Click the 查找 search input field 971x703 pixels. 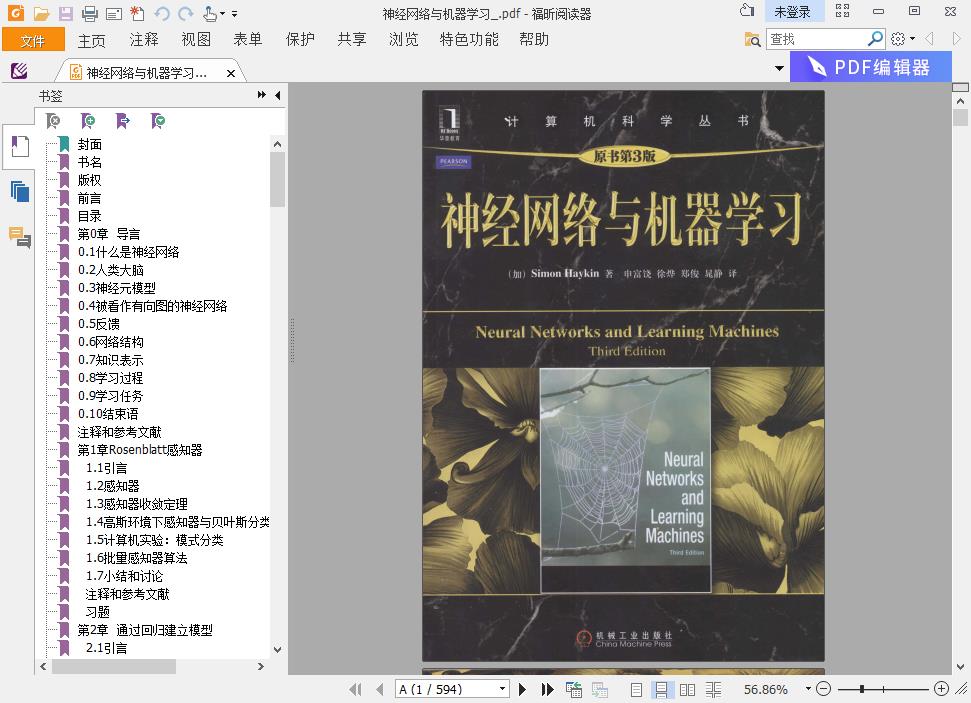point(816,39)
